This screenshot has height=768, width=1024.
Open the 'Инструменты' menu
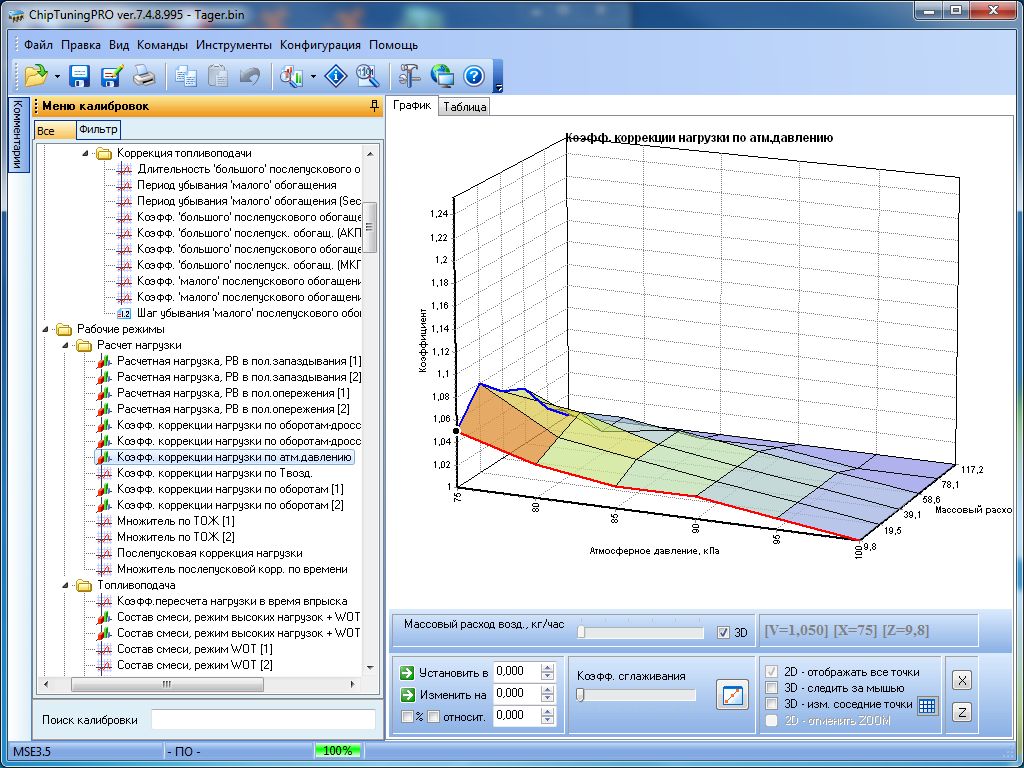[233, 45]
